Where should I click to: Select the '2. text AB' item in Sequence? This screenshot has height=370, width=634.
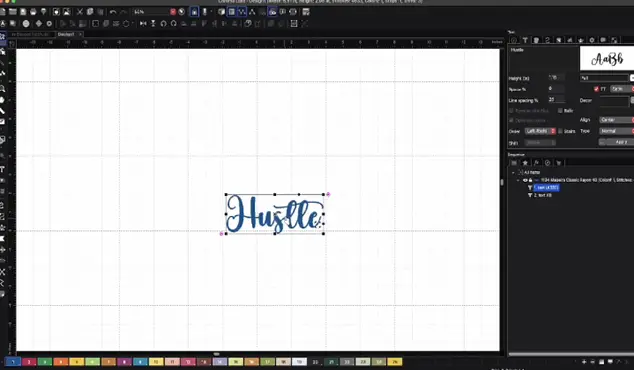[543, 195]
